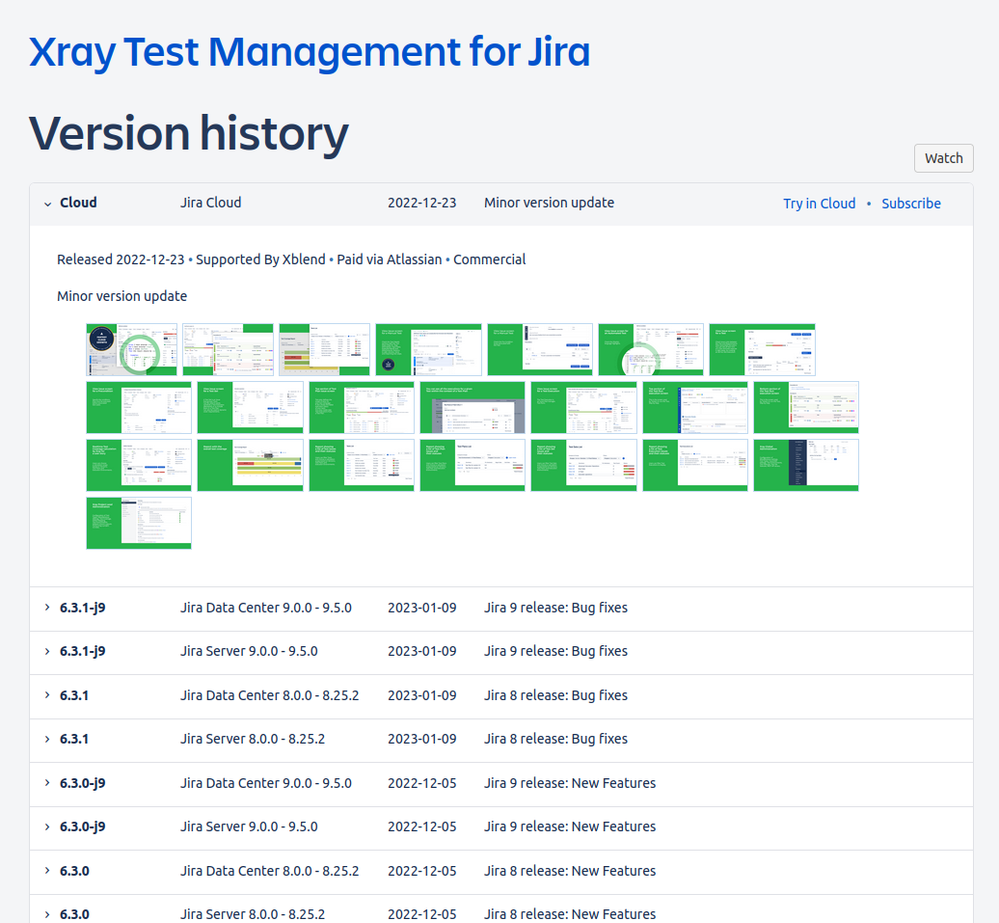Expand the 6.3.0-j9 Jira Data Center row
The height and width of the screenshot is (923, 999).
pyautogui.click(x=47, y=783)
